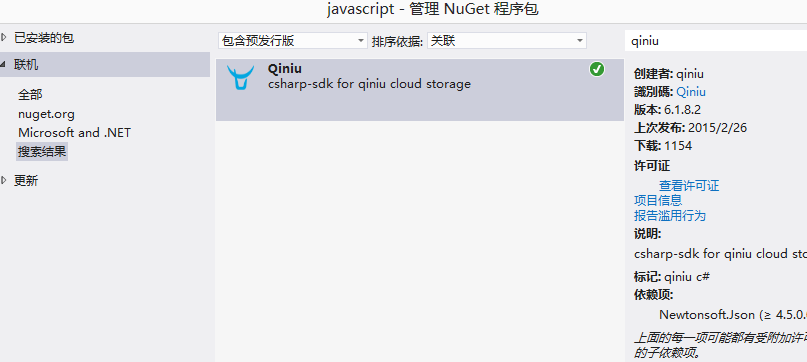
Task: Select 全部 in the source list
Action: pyautogui.click(x=30, y=95)
